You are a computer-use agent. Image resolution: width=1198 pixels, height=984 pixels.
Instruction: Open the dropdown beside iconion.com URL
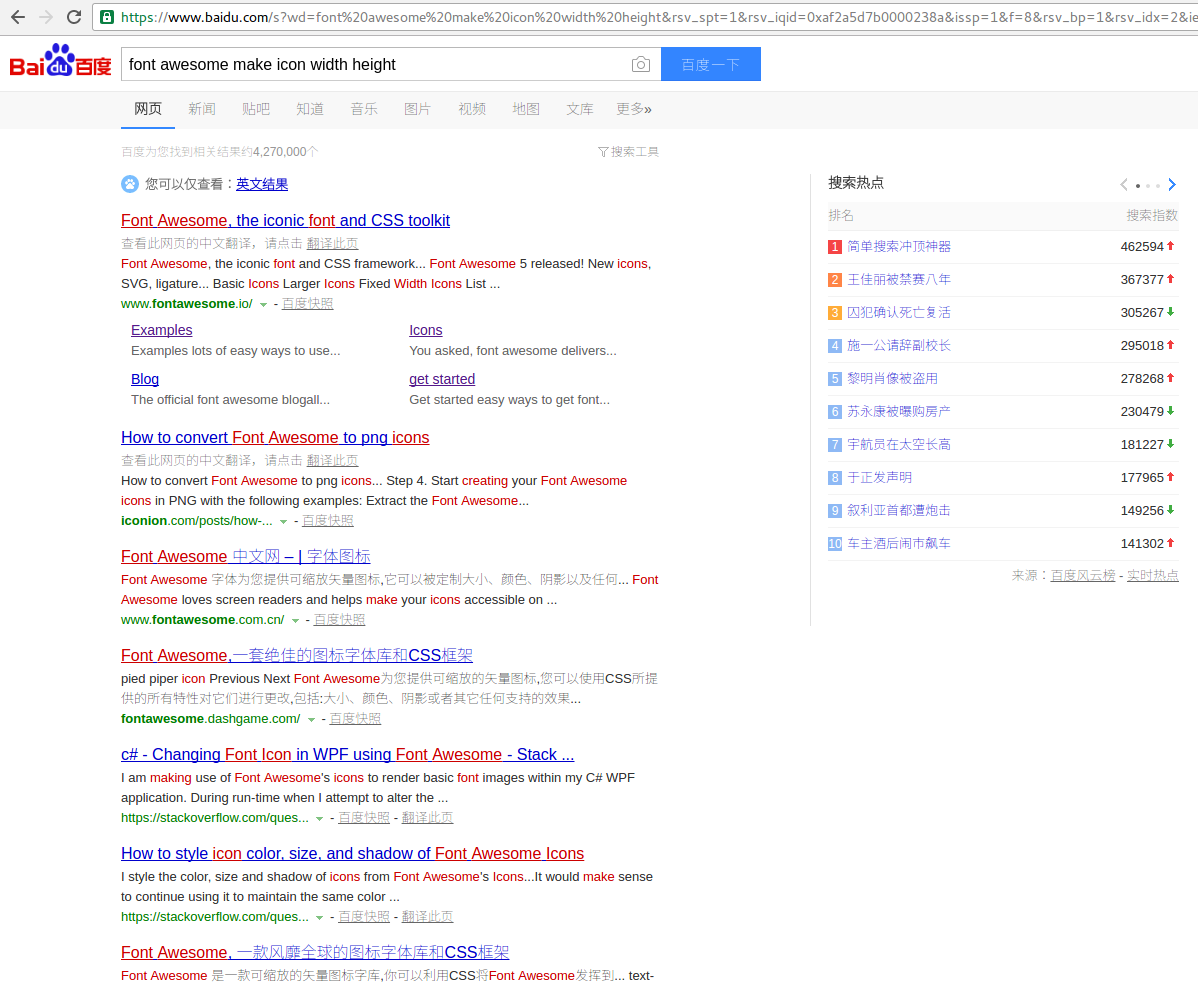283,520
